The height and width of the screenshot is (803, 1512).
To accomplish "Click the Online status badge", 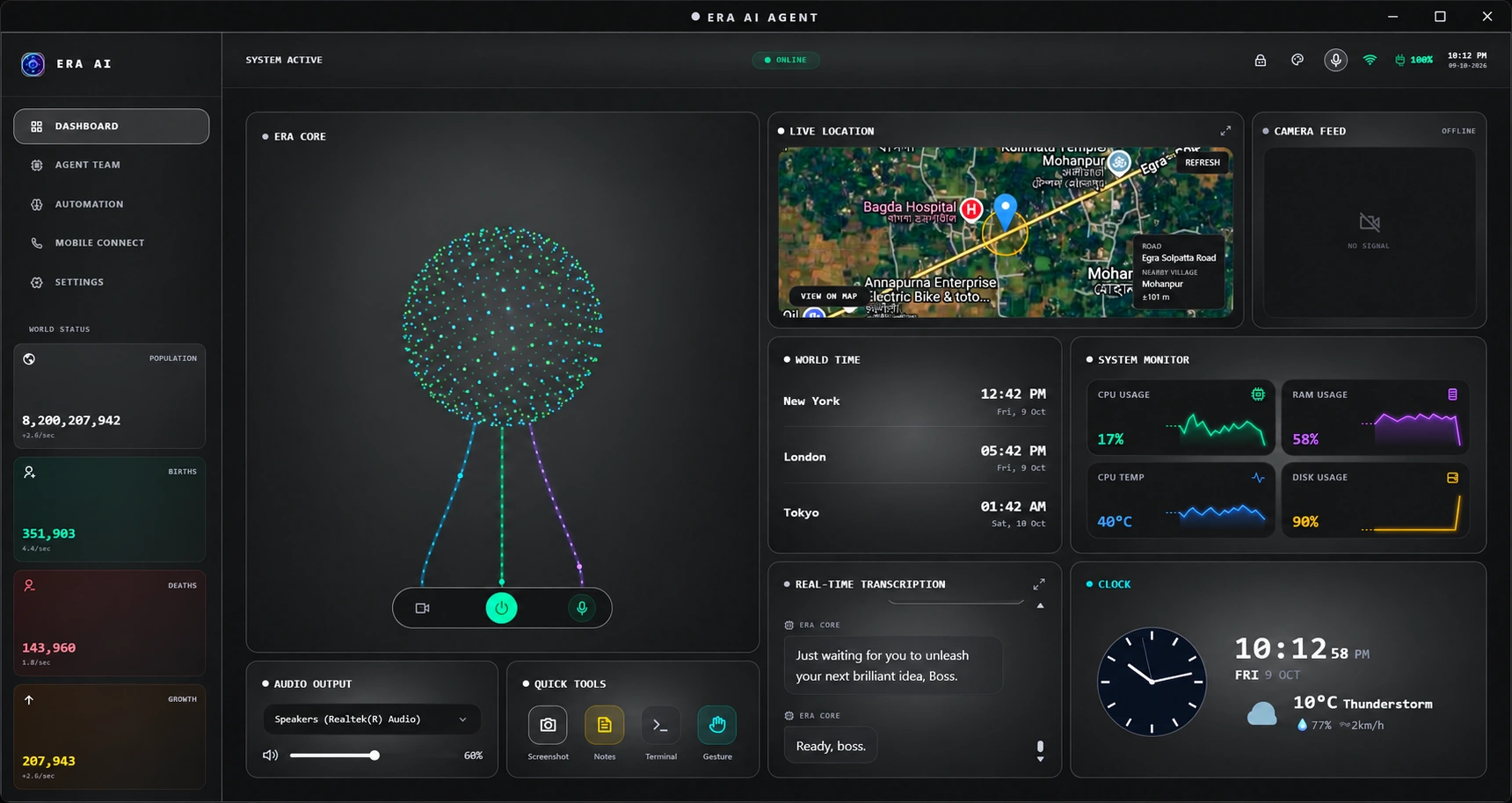I will point(786,60).
